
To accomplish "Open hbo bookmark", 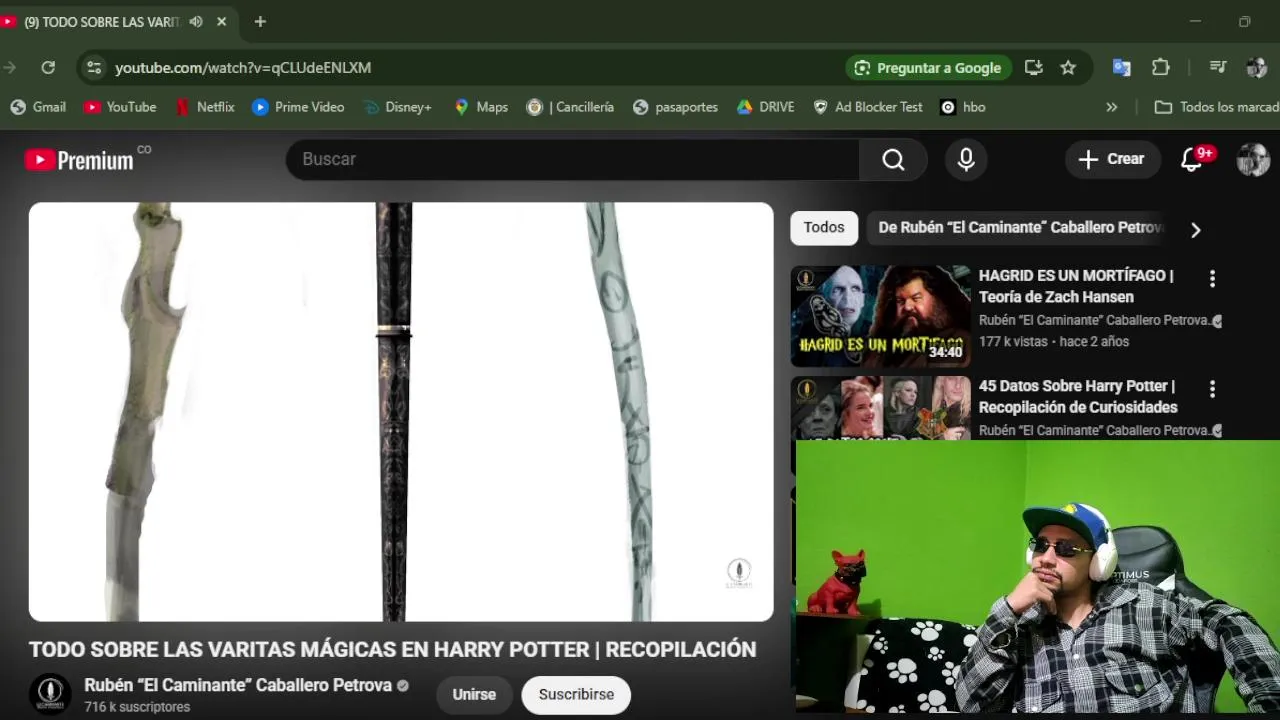I will coord(963,107).
